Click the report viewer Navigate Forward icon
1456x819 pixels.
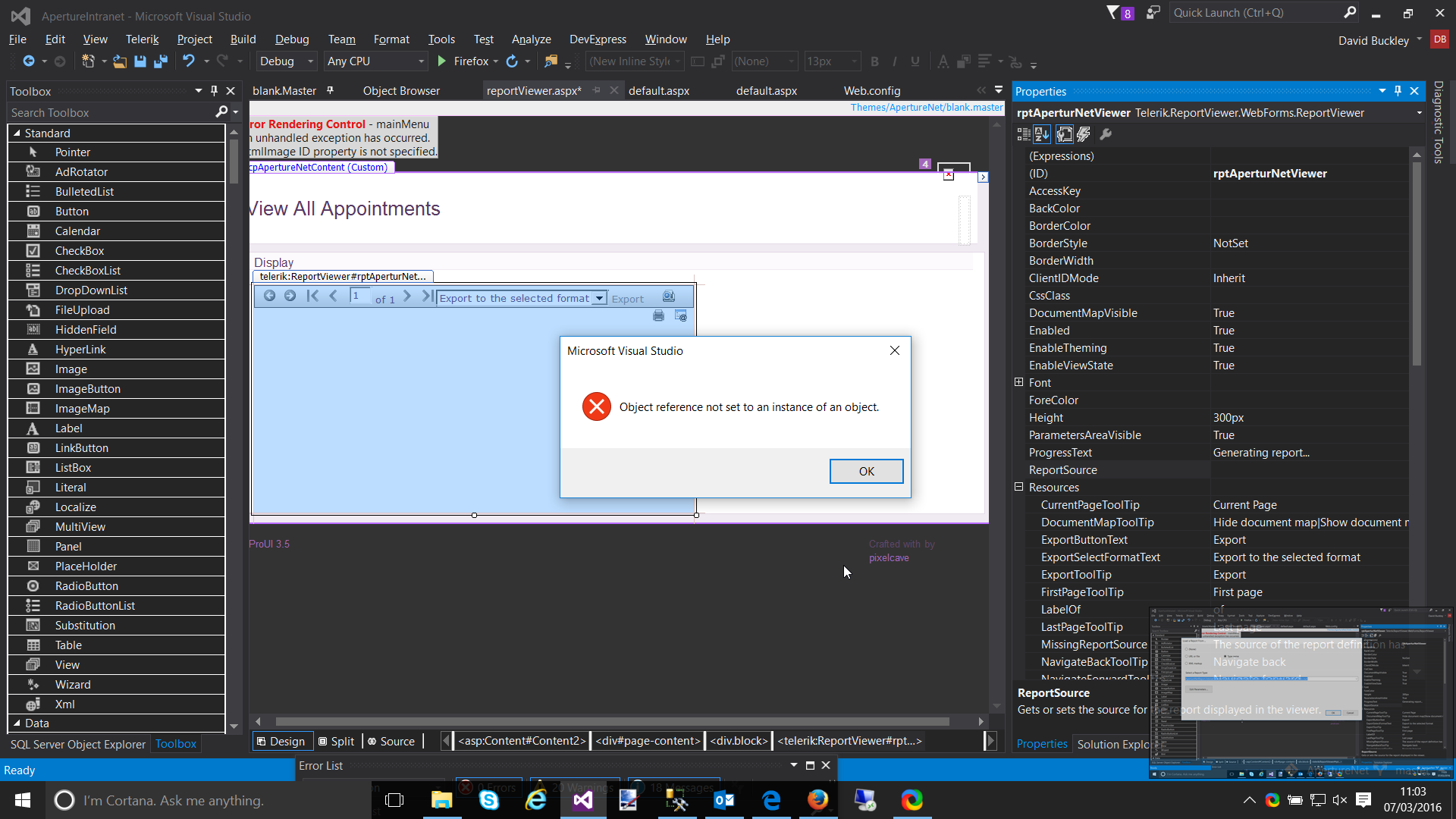click(x=290, y=296)
